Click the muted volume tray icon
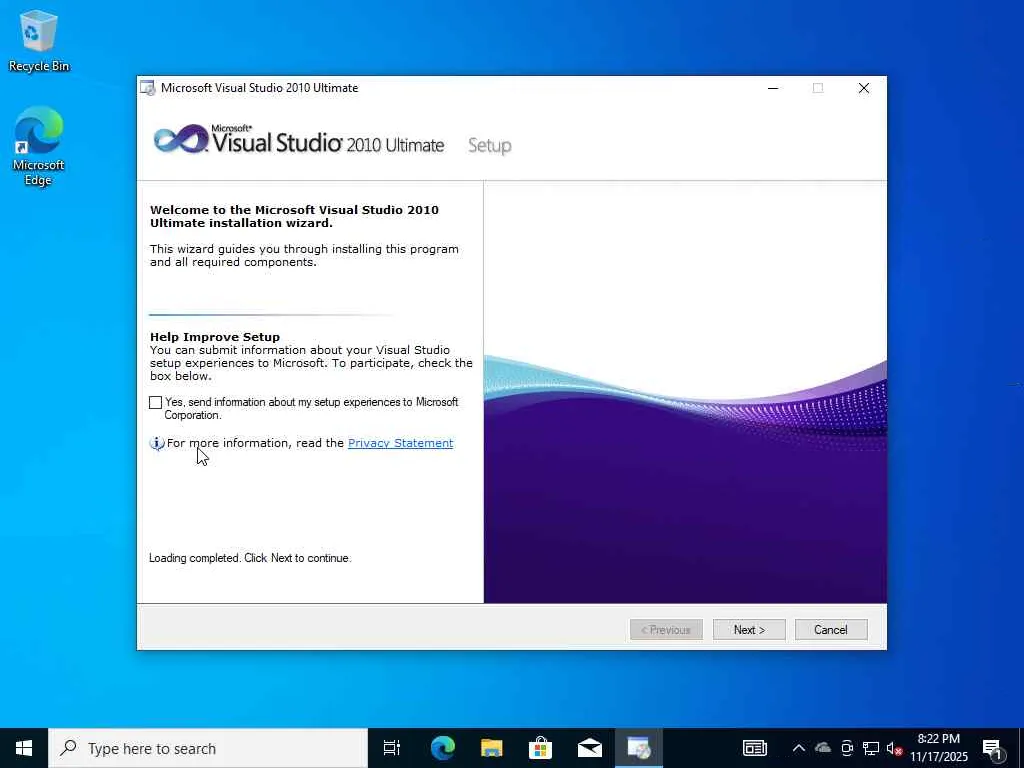Image resolution: width=1024 pixels, height=768 pixels. pos(895,748)
